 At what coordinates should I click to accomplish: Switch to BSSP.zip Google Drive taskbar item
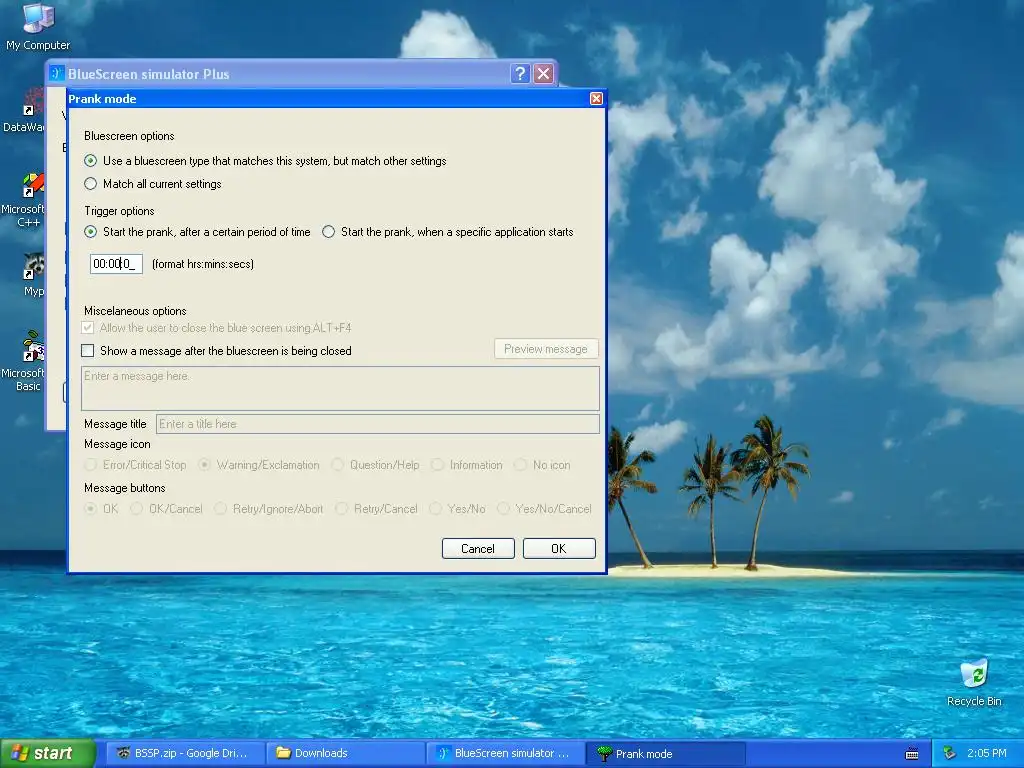point(185,754)
